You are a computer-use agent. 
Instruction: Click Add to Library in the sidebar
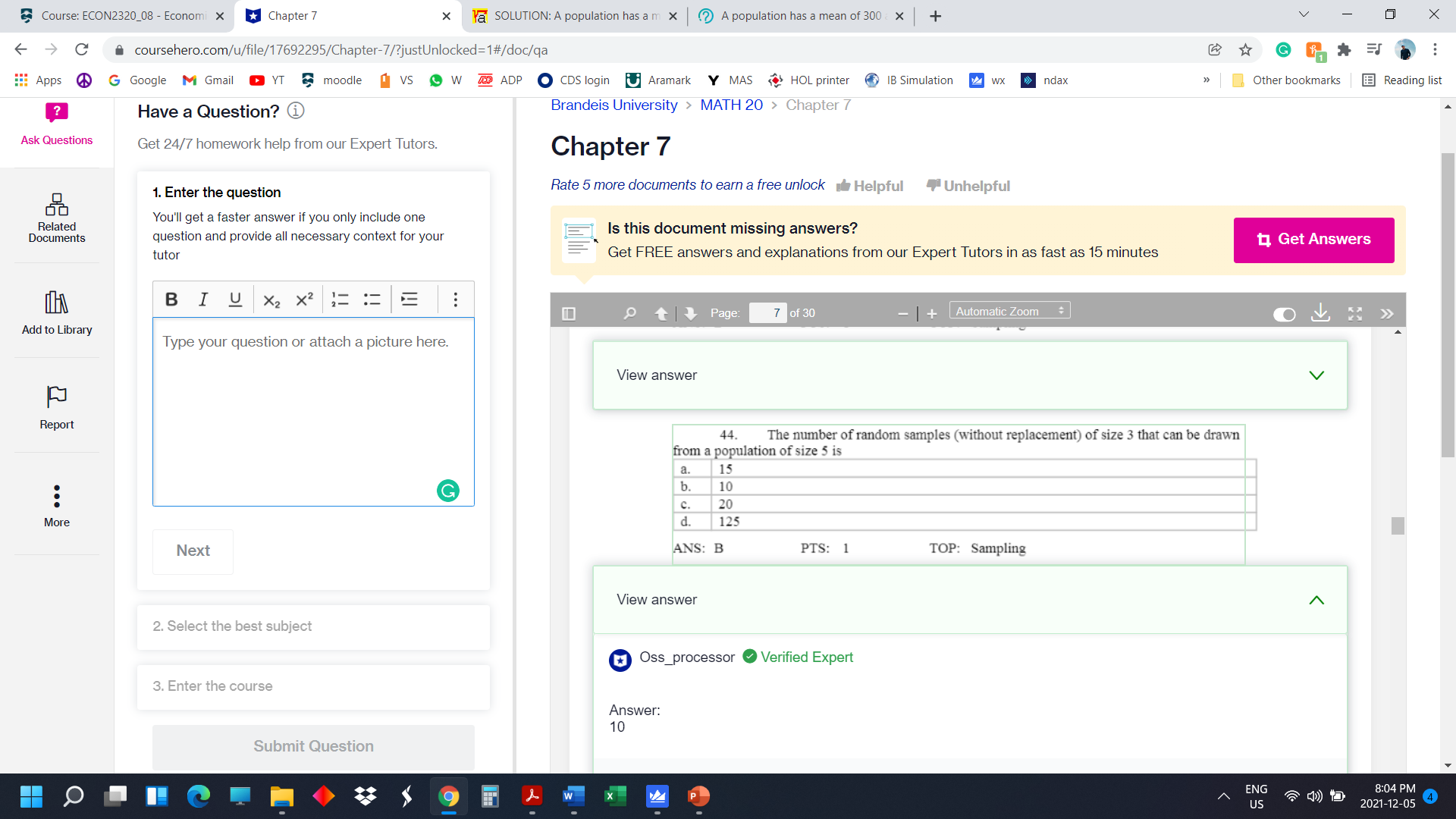coord(56,311)
